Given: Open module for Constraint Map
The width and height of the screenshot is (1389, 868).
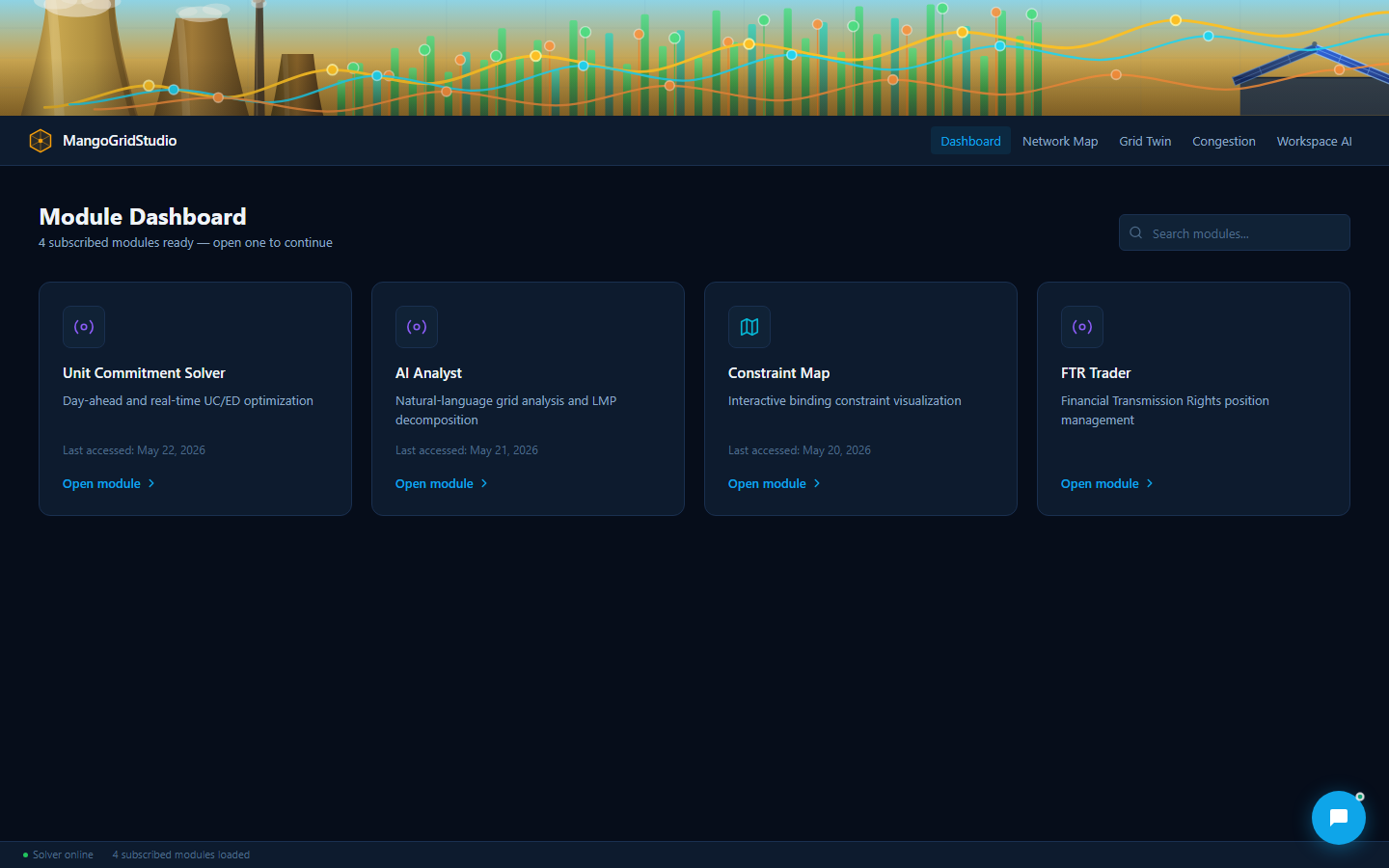Looking at the screenshot, I should [x=775, y=483].
